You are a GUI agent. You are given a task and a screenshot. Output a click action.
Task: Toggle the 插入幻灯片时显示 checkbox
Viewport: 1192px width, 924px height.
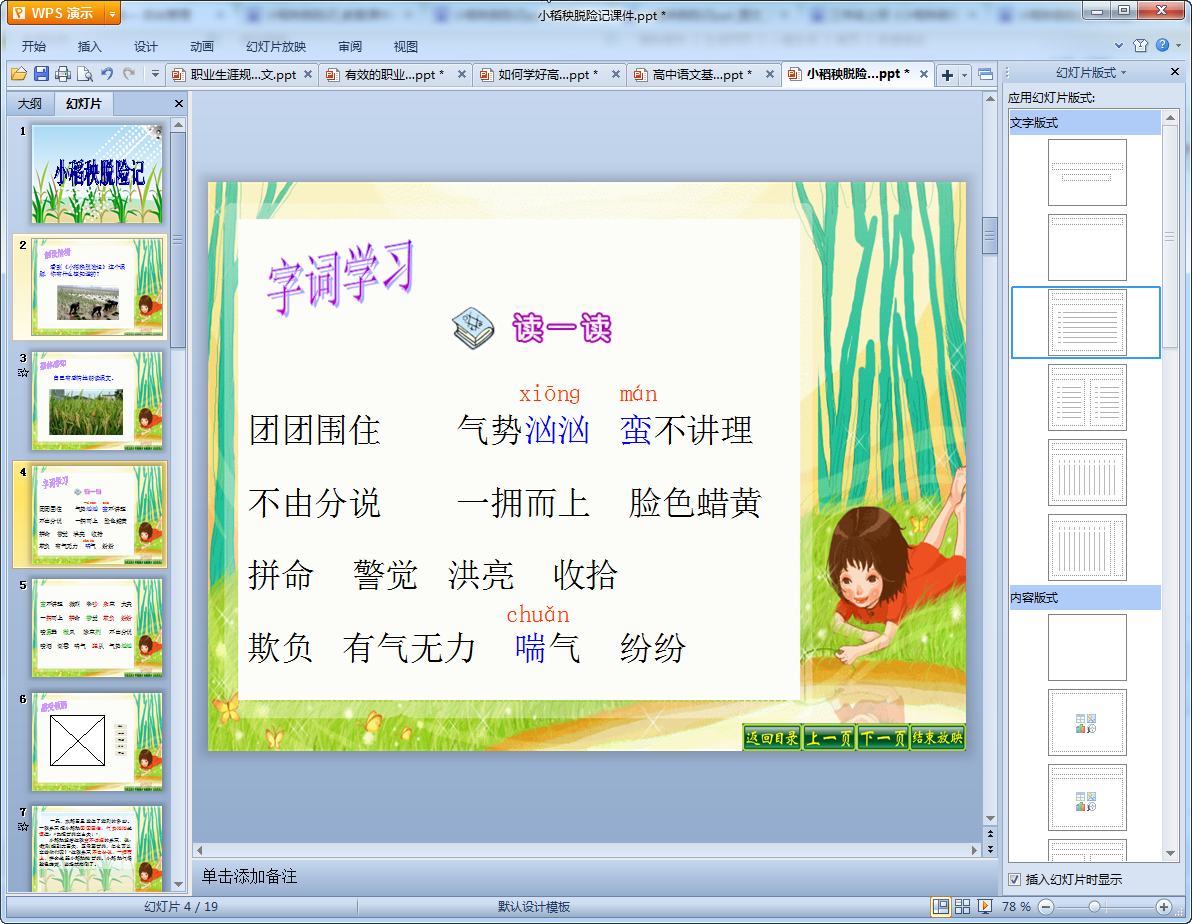[1015, 880]
